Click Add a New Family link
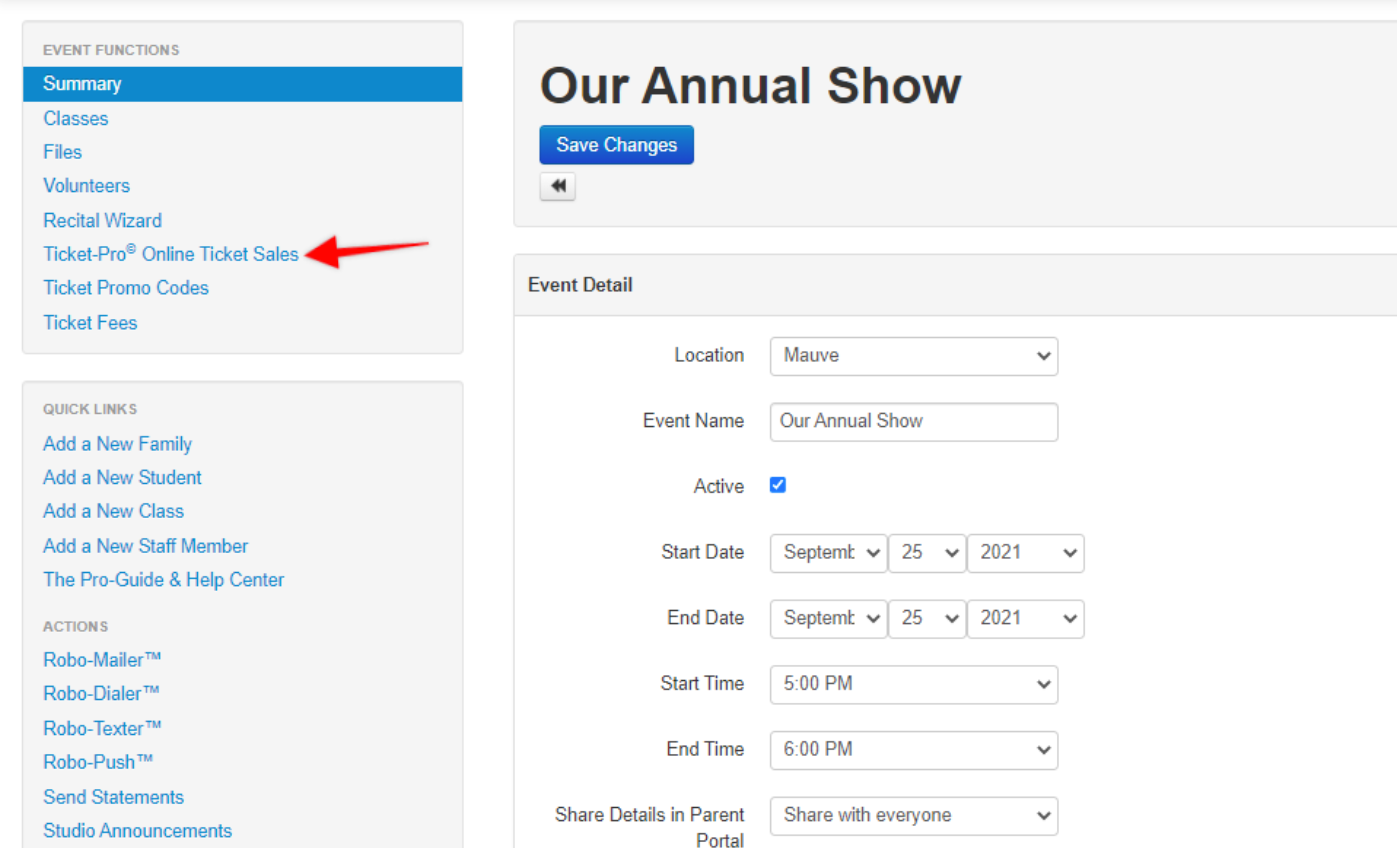Screen dimensions: 1400x848 coord(117,444)
